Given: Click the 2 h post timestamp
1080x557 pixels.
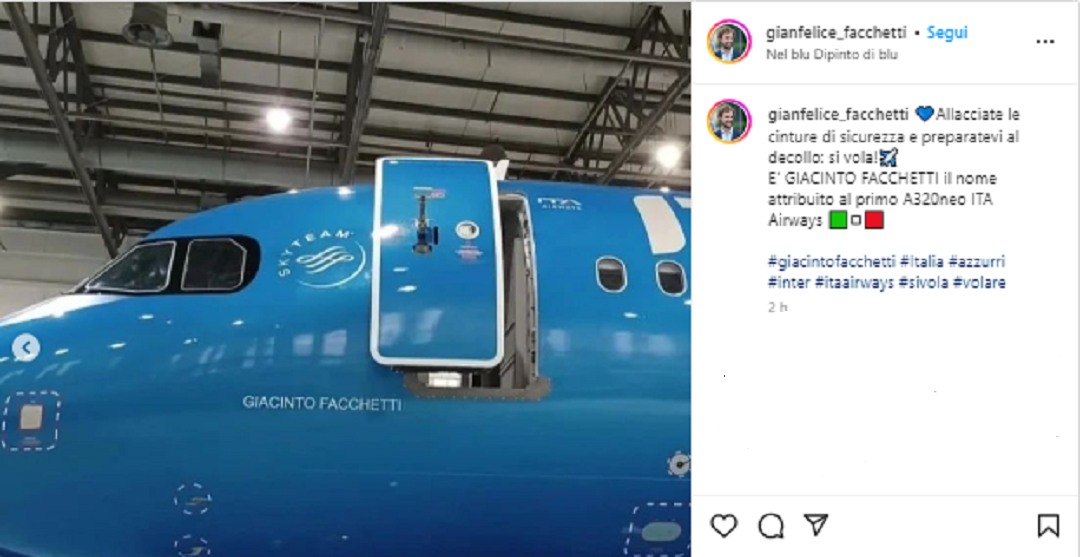Looking at the screenshot, I should [x=777, y=307].
